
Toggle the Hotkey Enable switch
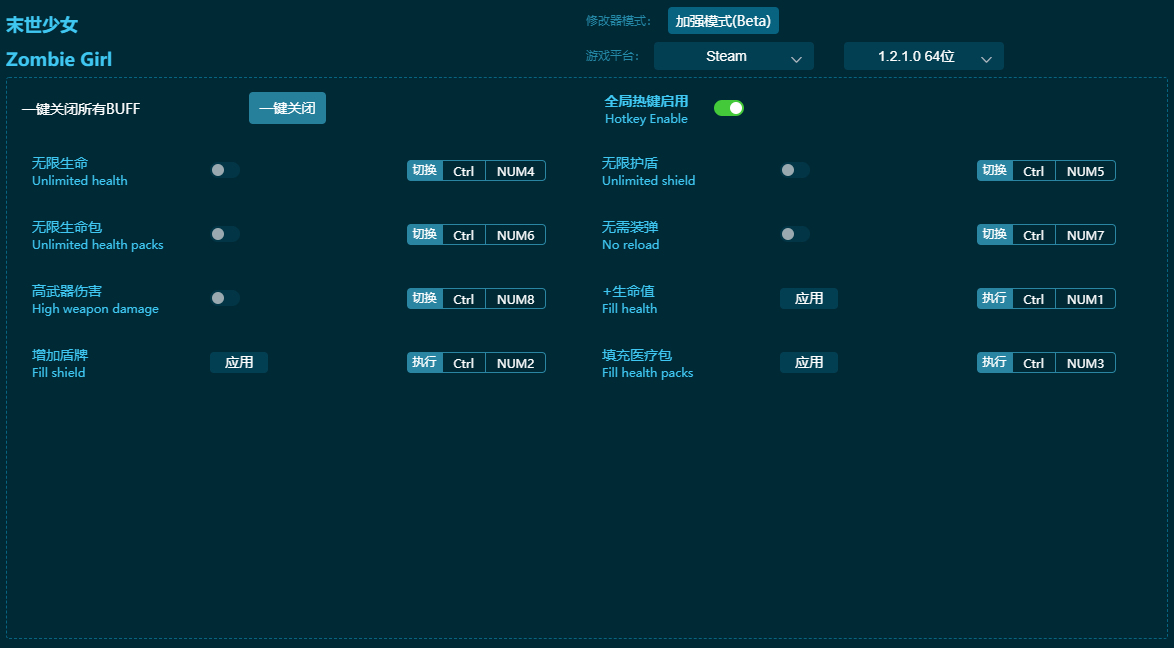pyautogui.click(x=728, y=108)
